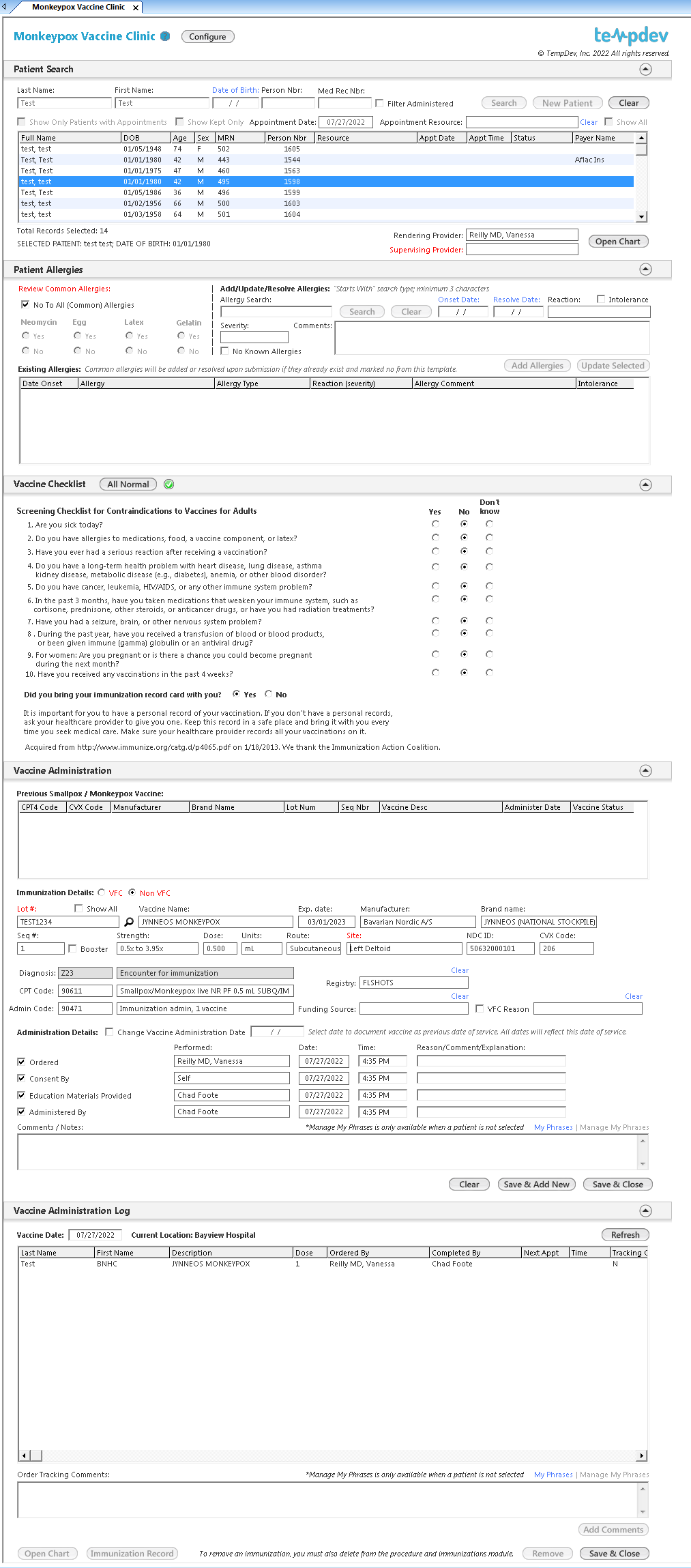Select the patient row with MRN 502

click(x=327, y=149)
